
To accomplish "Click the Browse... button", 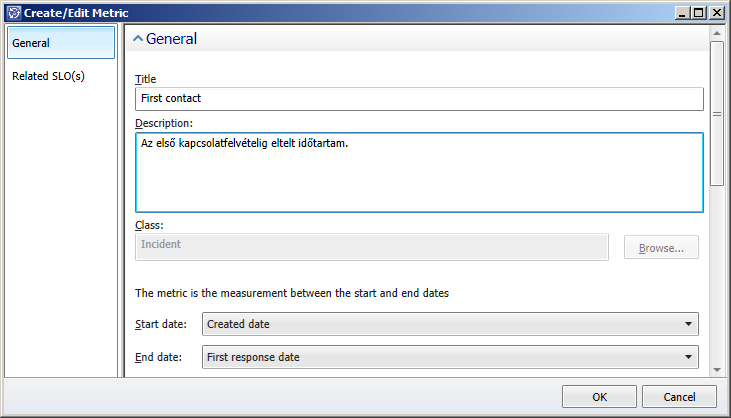I will pyautogui.click(x=661, y=247).
